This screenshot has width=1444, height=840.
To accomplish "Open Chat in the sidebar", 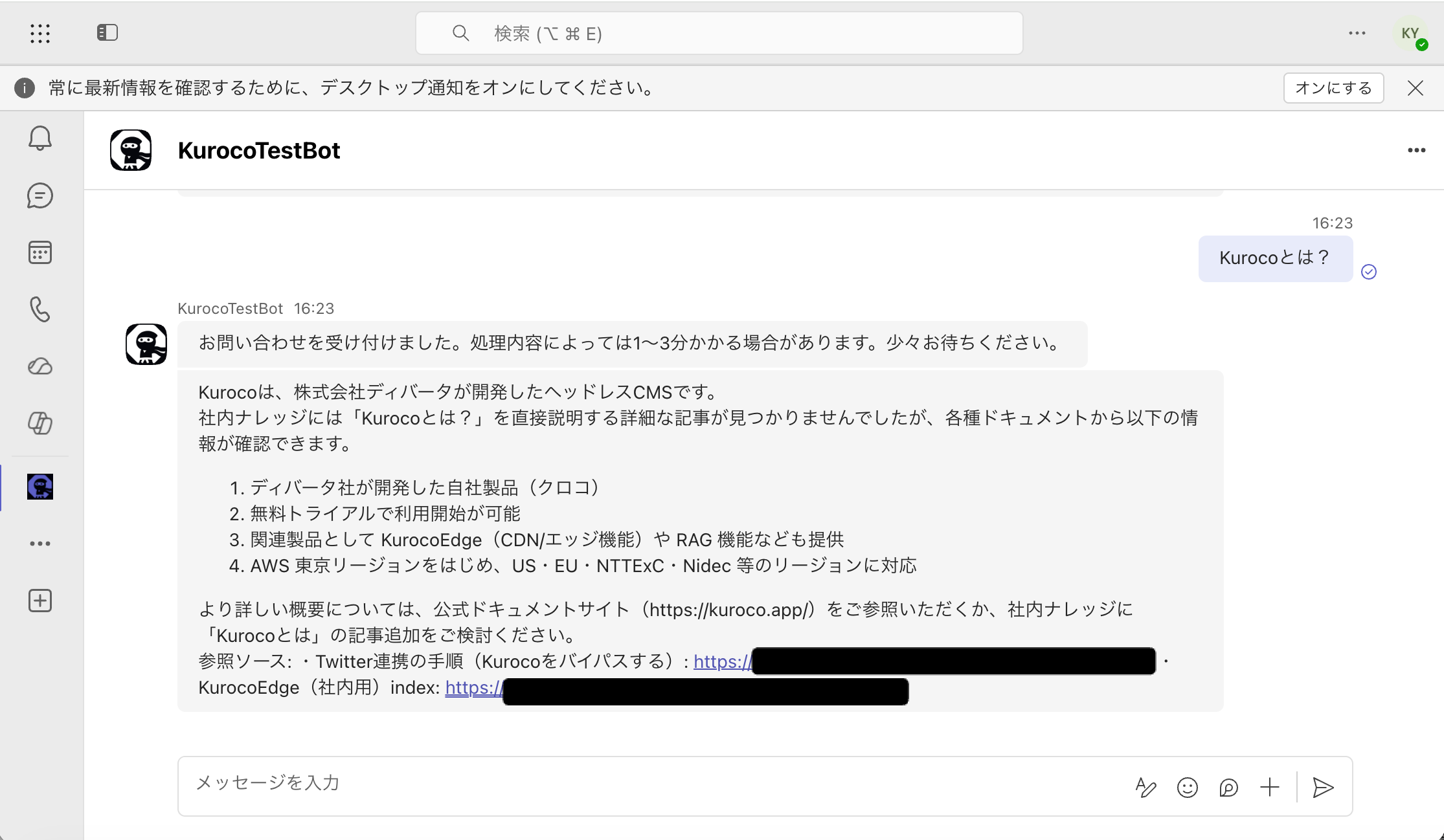I will point(40,195).
